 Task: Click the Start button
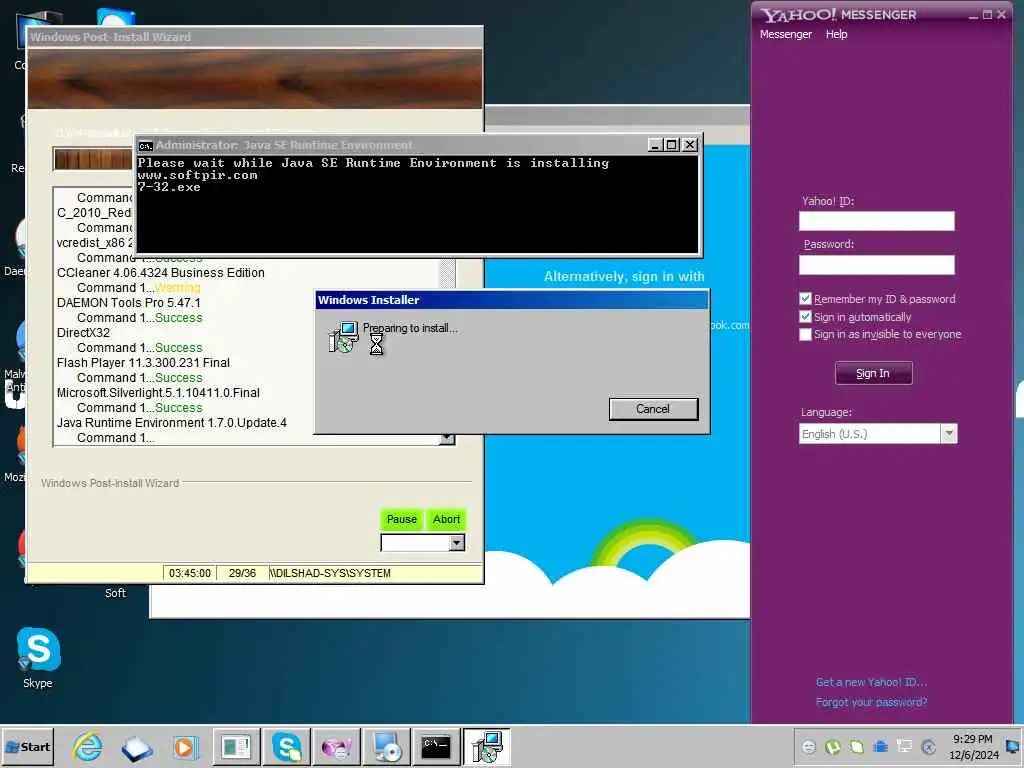[27, 747]
